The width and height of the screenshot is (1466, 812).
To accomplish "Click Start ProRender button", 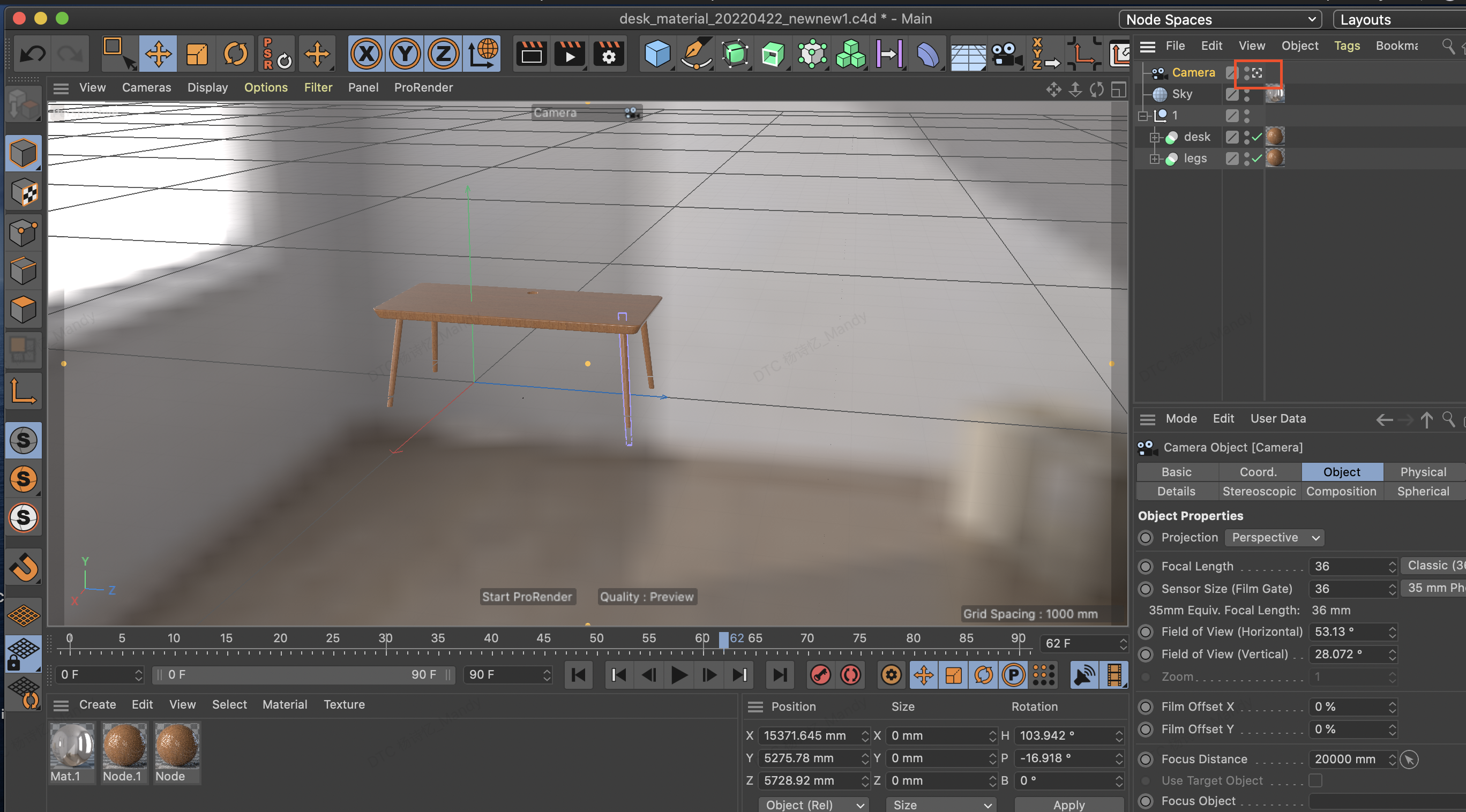I will coord(527,596).
